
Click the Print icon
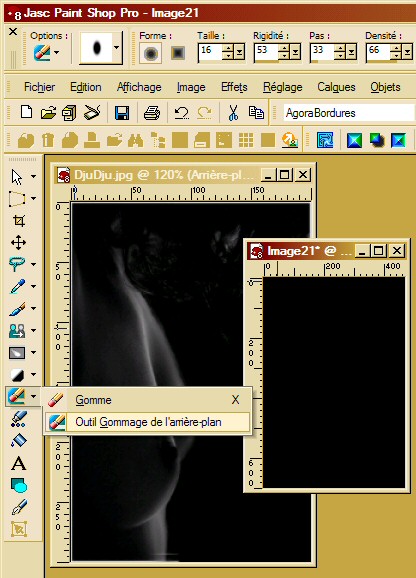152,113
